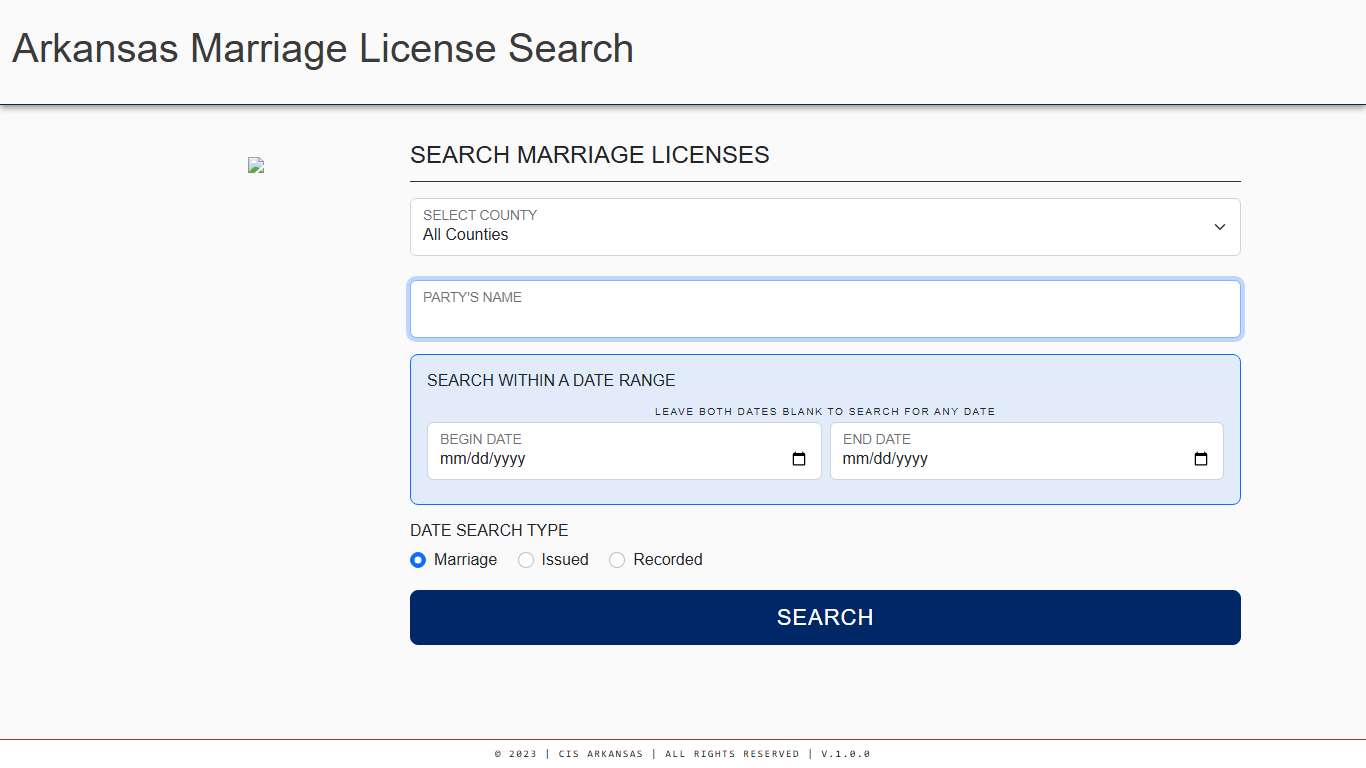Image resolution: width=1366 pixels, height=768 pixels.
Task: Click the LEAVE BOTH DATES BLANK hint text
Action: (x=825, y=411)
